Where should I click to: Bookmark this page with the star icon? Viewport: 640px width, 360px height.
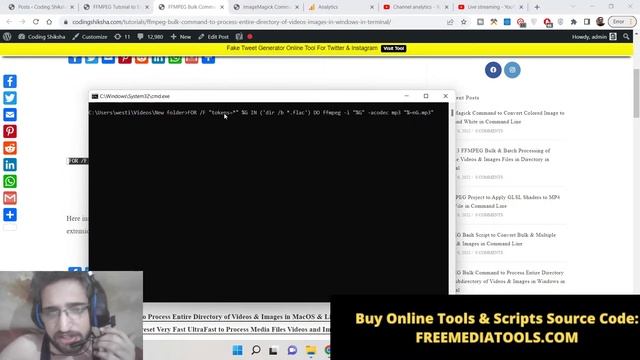pos(464,22)
